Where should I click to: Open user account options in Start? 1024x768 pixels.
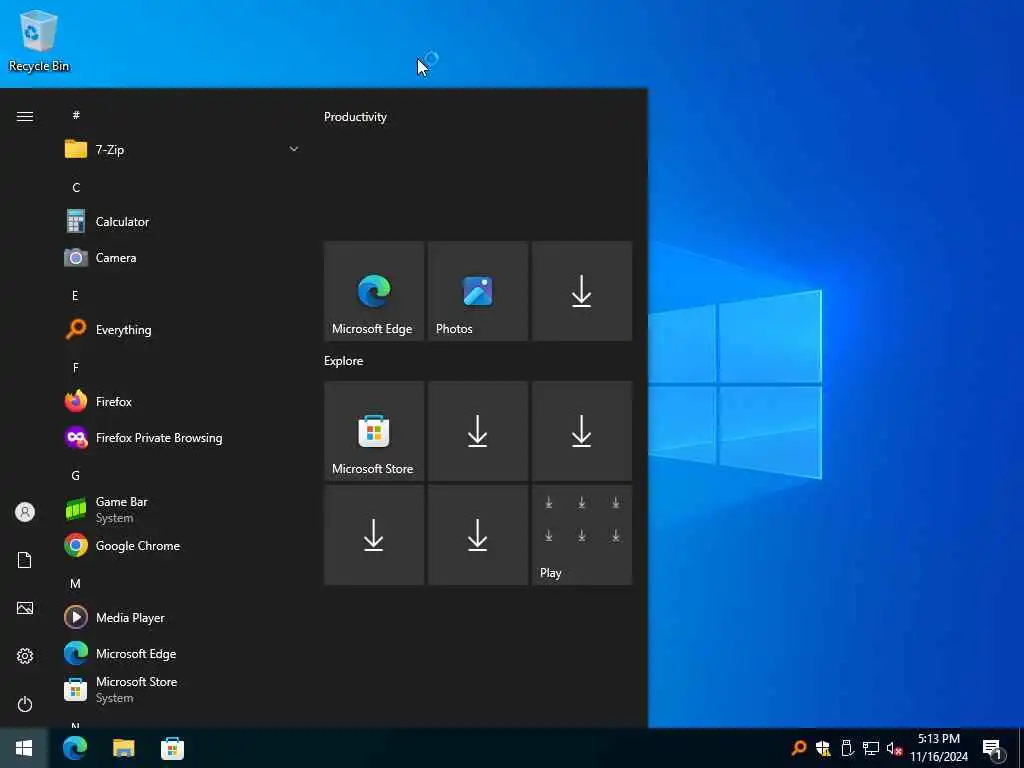(x=25, y=512)
